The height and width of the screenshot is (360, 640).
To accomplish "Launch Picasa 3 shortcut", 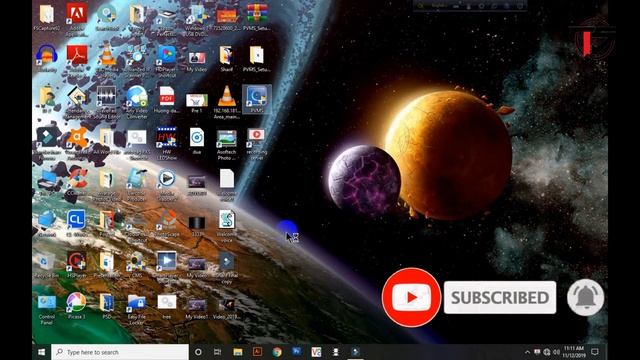I will pyautogui.click(x=76, y=306).
